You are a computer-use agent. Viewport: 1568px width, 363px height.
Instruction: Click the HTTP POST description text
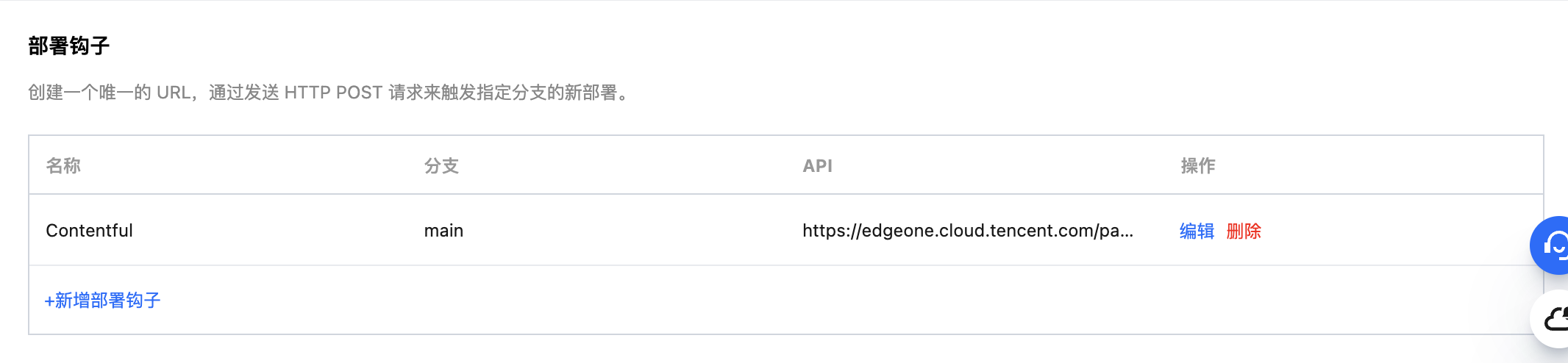(x=333, y=93)
